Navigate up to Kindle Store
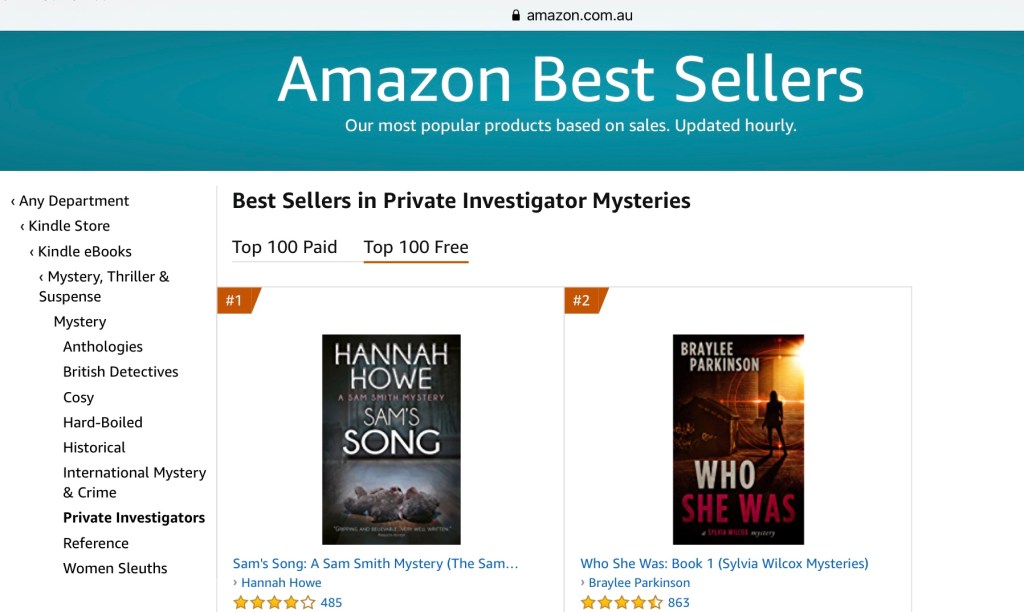 click(x=69, y=226)
